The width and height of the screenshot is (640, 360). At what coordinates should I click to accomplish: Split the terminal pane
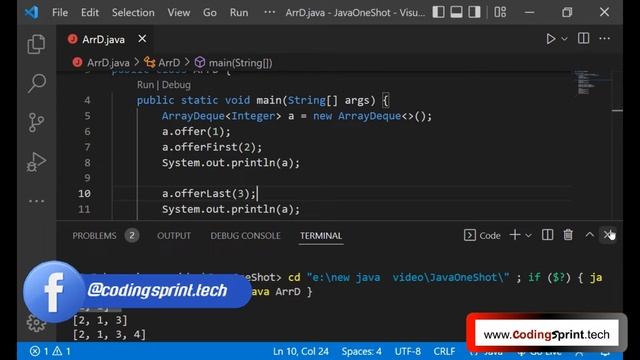tap(547, 235)
